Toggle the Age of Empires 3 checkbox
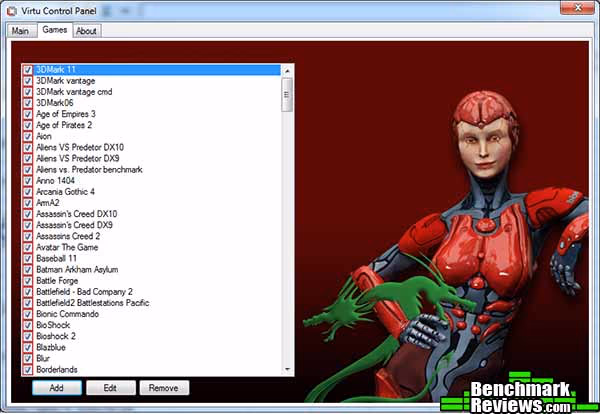Image resolution: width=600 pixels, height=414 pixels. 28,114
